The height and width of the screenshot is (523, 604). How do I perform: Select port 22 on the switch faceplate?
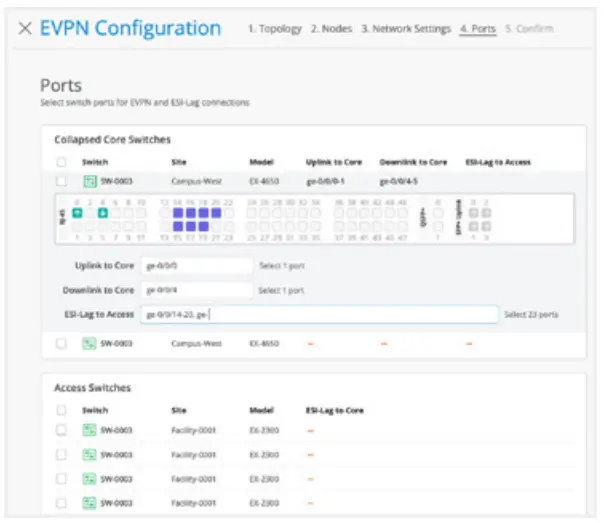click(229, 213)
